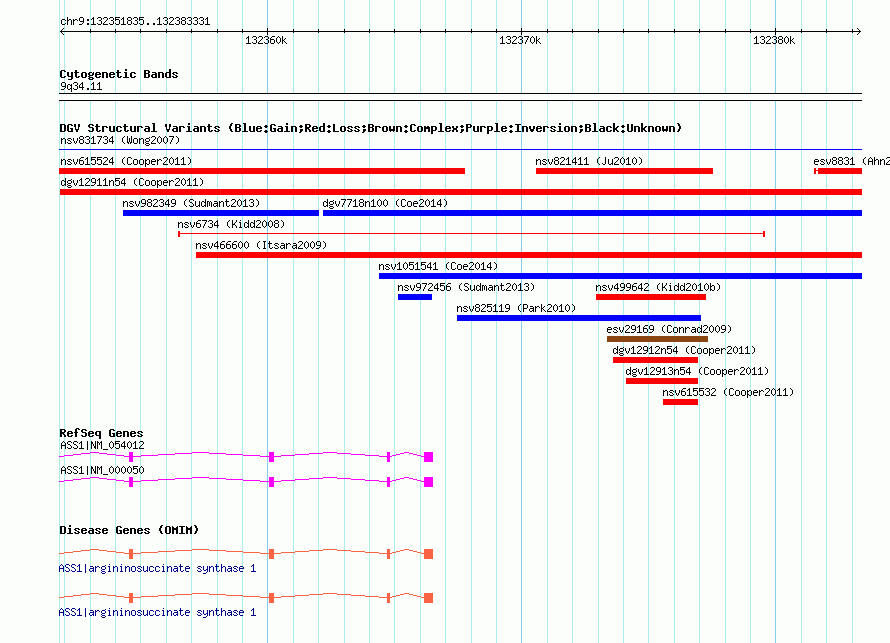
Task: Select the last exon block of ASS1|NM_000050
Action: tap(429, 482)
